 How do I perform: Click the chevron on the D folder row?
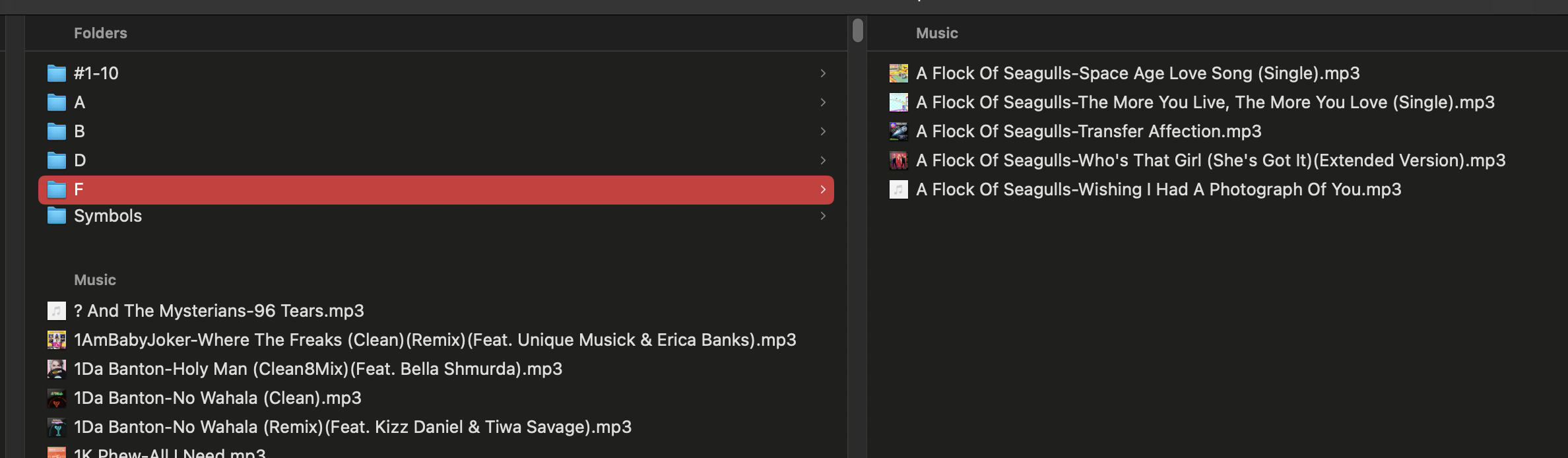[x=823, y=160]
